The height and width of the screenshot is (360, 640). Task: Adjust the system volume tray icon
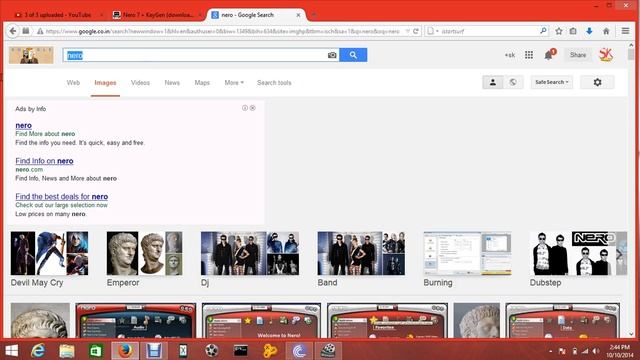click(596, 351)
